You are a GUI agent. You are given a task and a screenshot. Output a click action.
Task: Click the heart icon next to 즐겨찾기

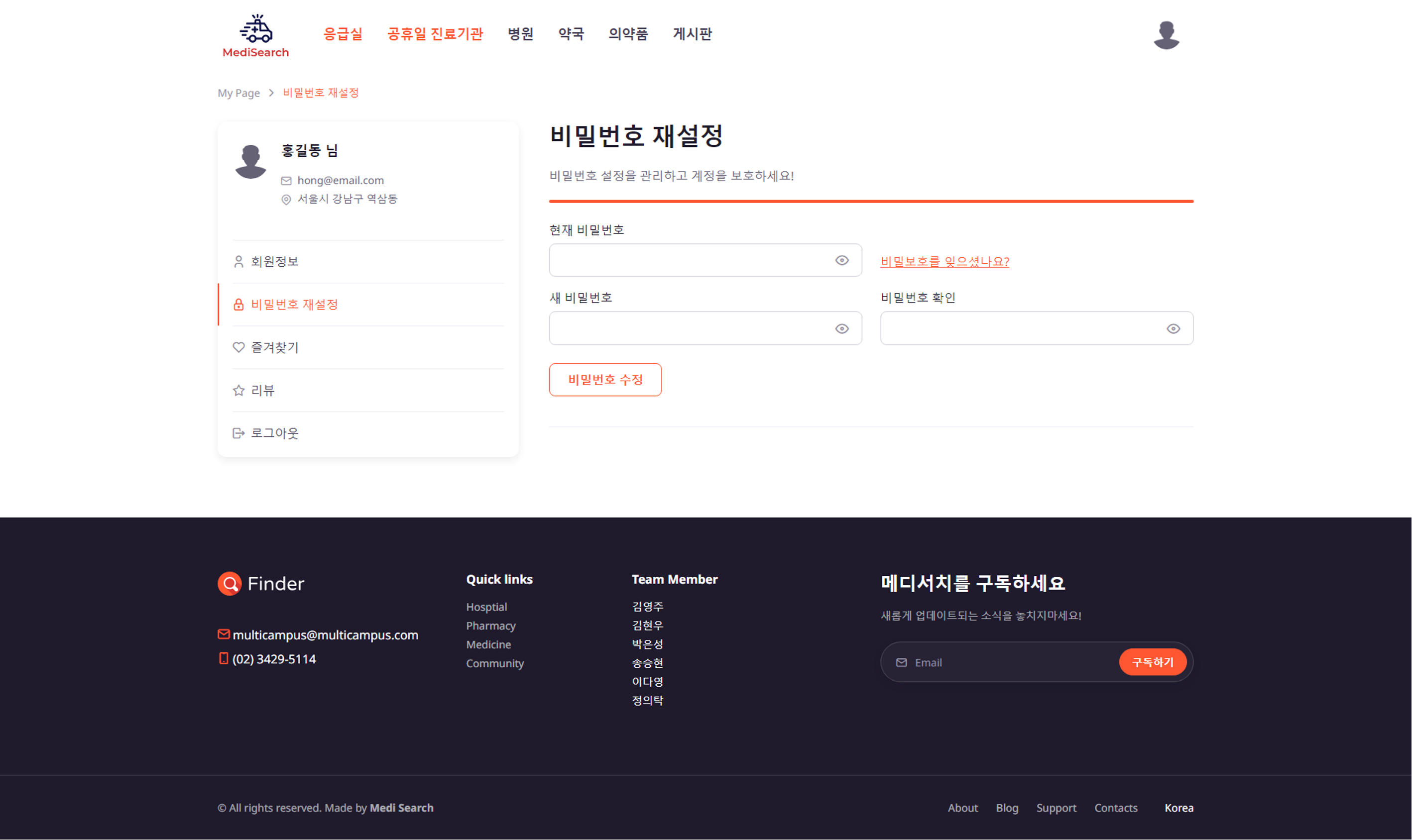click(x=238, y=347)
